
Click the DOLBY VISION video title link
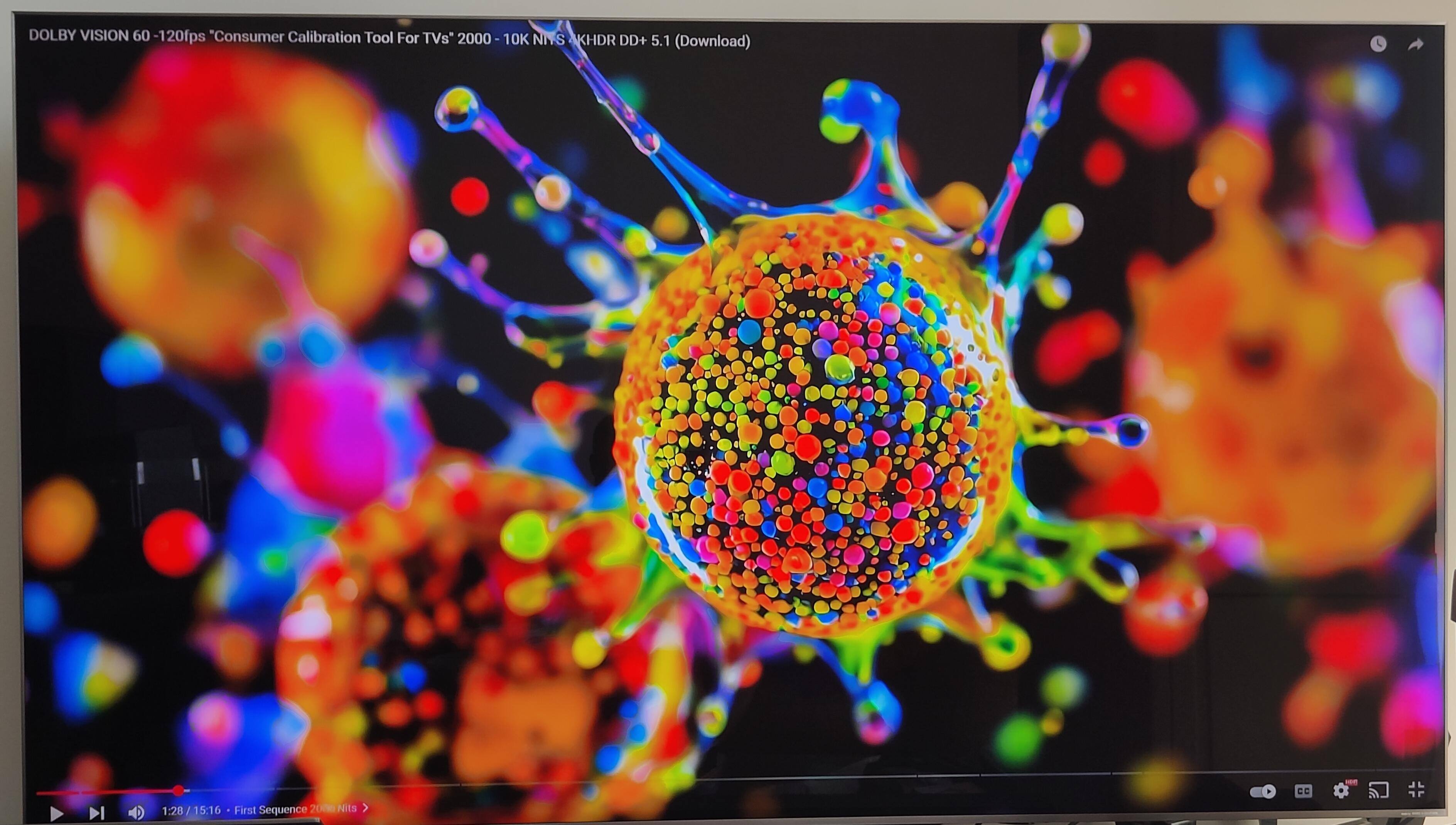[x=390, y=38]
